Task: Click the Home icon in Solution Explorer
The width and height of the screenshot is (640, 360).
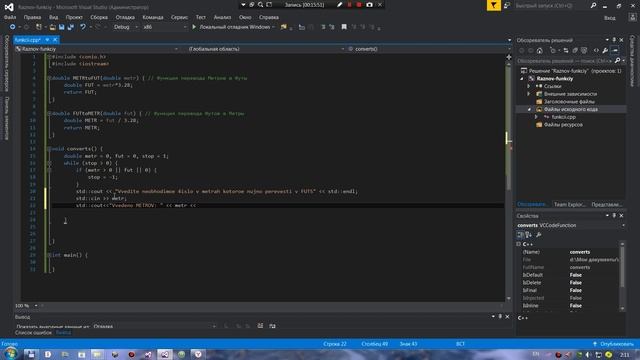Action: (x=540, y=51)
